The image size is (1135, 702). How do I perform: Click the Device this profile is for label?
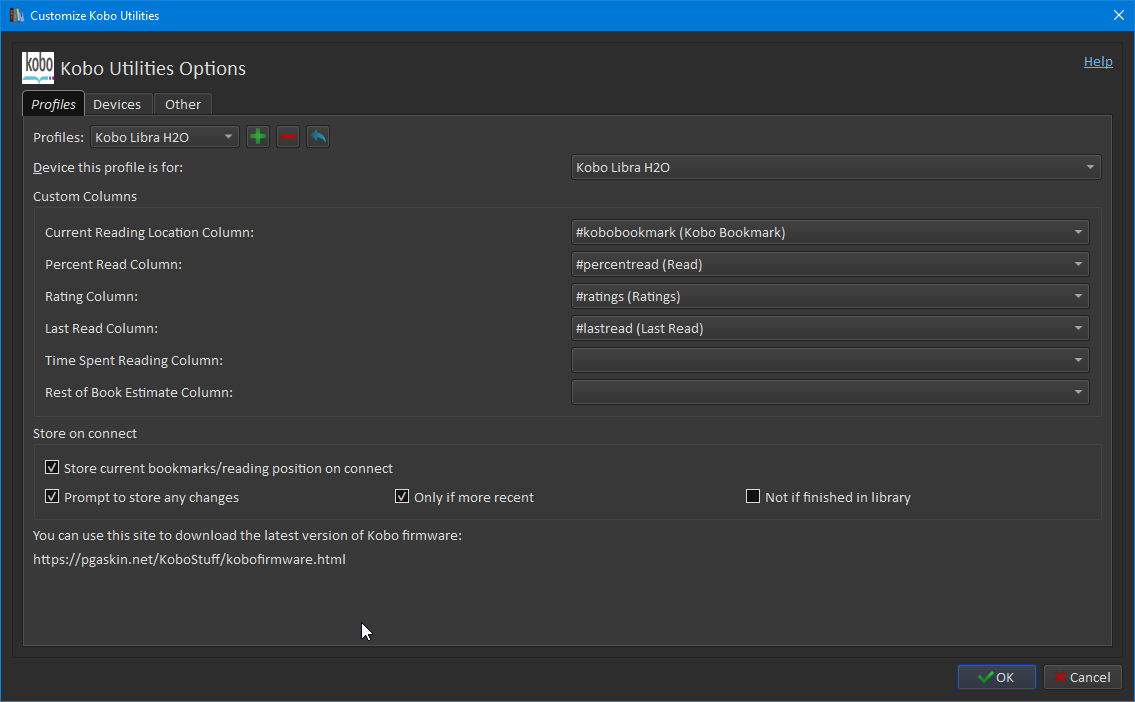108,167
